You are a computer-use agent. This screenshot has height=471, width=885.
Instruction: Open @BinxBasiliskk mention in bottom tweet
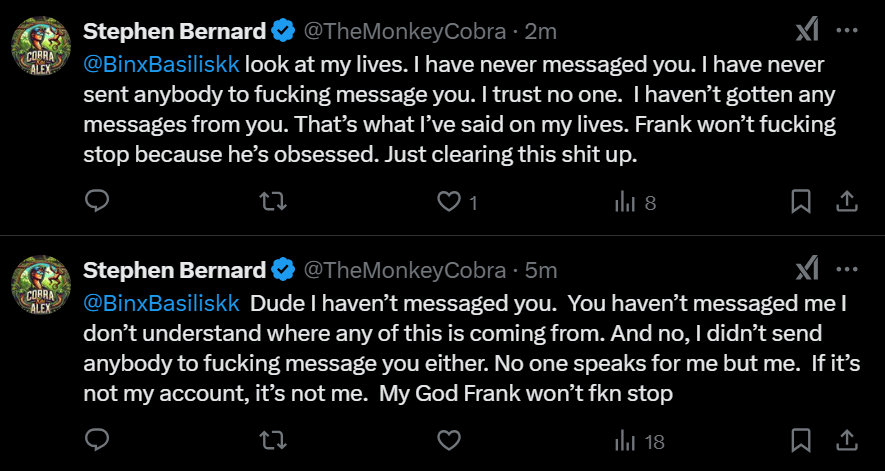[161, 302]
